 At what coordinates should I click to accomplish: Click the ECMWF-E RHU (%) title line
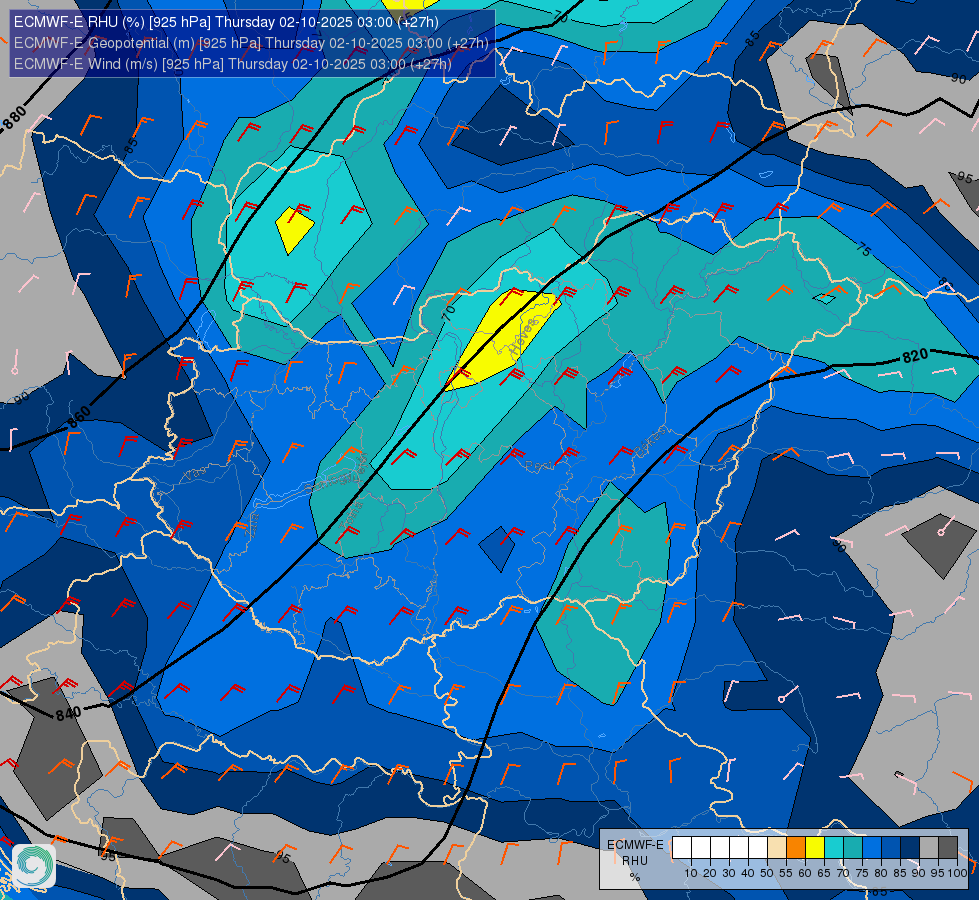pos(226,22)
